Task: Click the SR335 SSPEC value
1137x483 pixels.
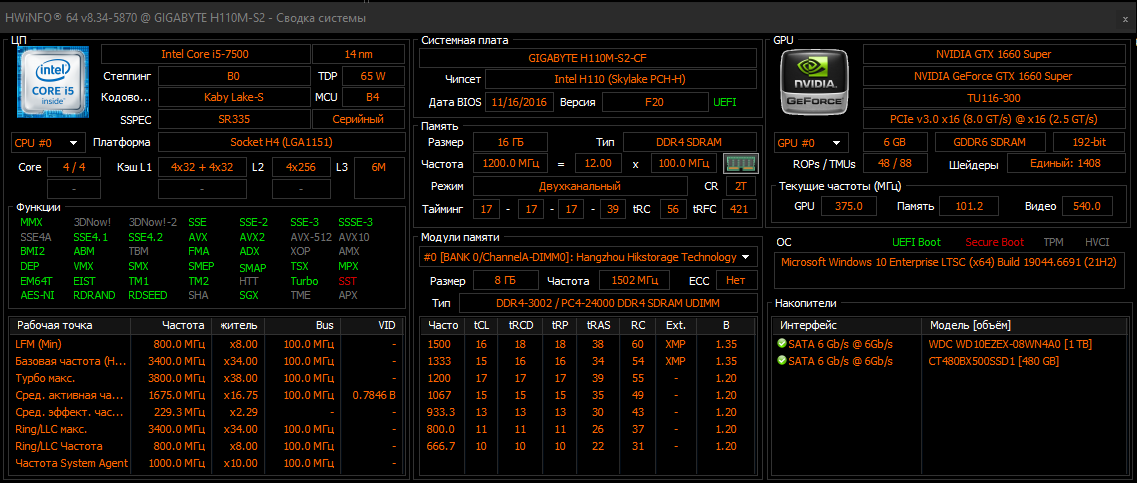Action: pyautogui.click(x=233, y=119)
